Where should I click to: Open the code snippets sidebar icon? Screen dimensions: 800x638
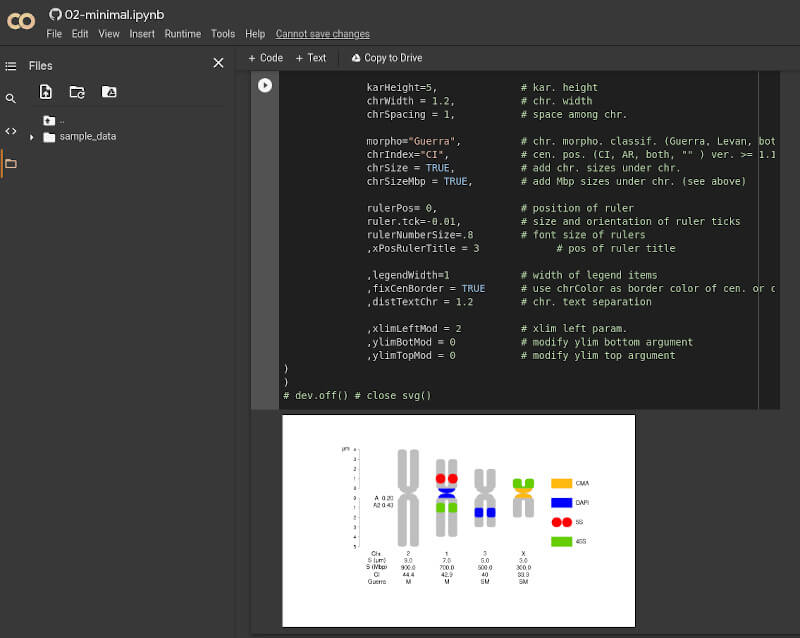tap(11, 131)
